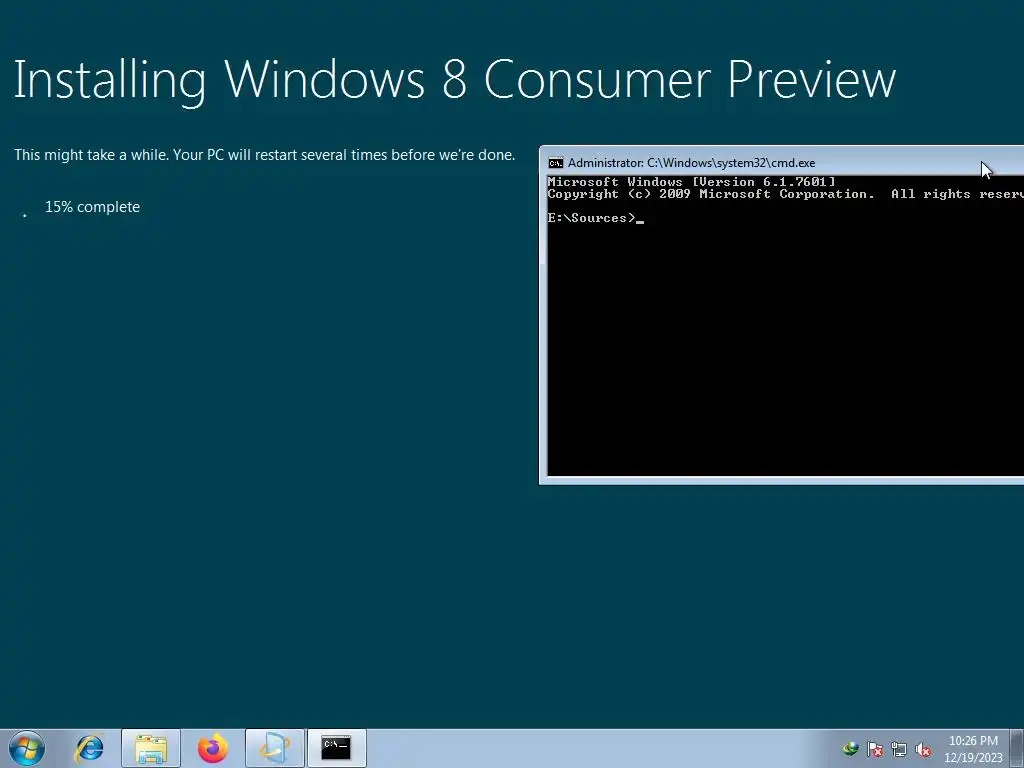Open the network status tray icon
Screen dimensions: 1024x768
coord(899,749)
